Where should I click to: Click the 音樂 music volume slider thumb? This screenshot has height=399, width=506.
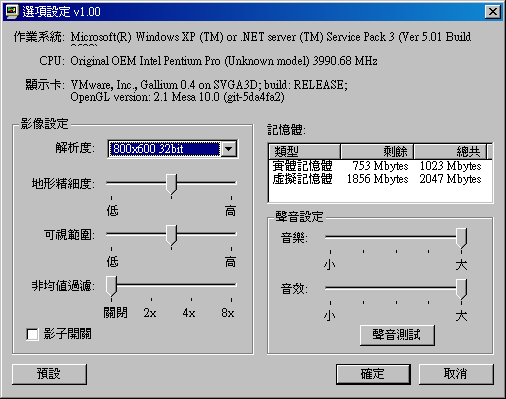462,238
